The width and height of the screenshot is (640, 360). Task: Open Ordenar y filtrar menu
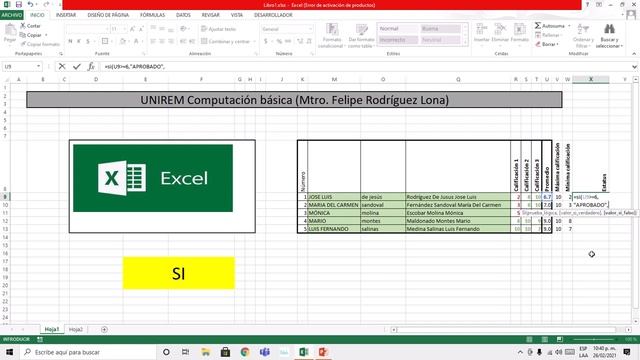(x=583, y=36)
